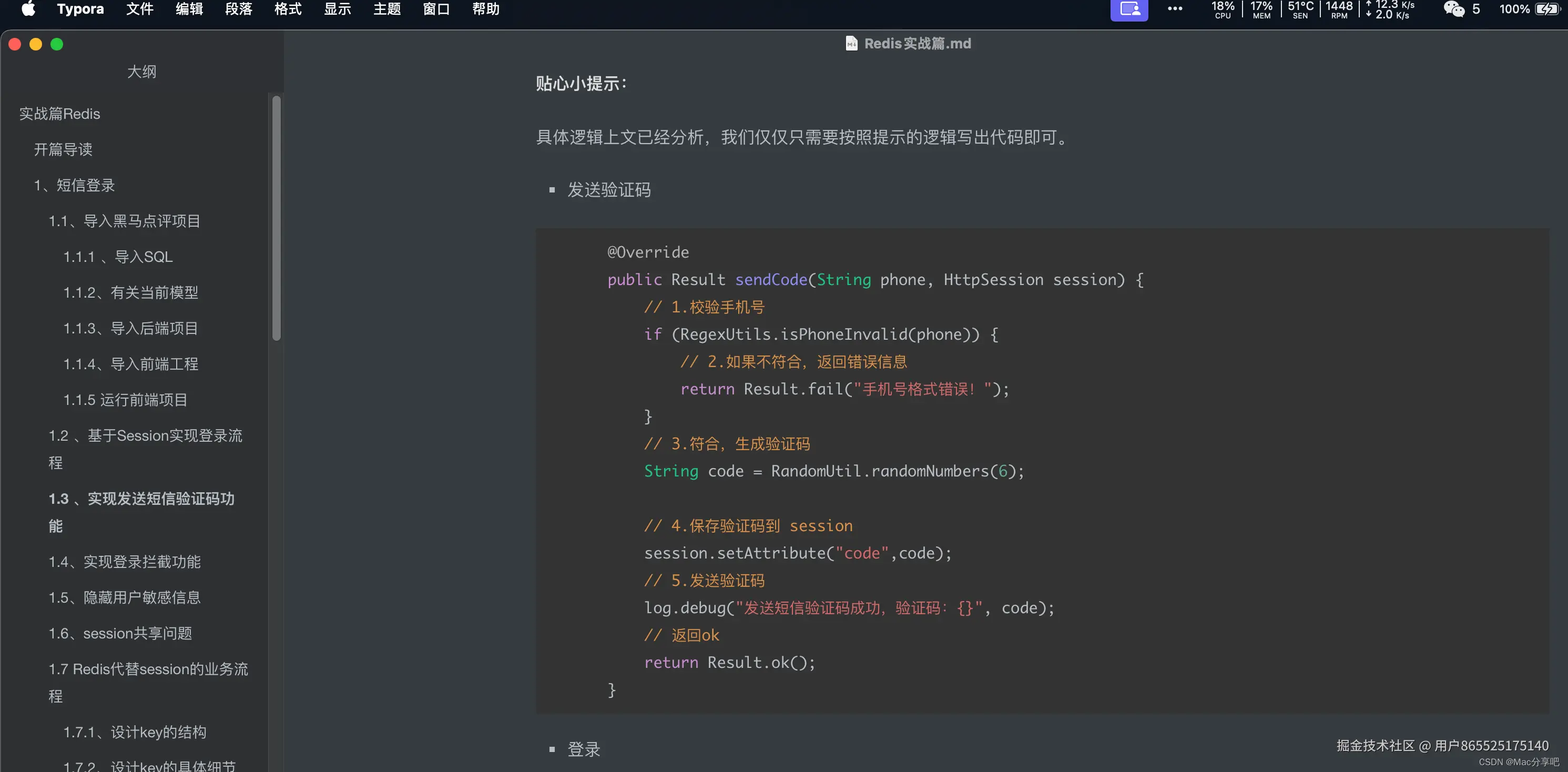This screenshot has height=772, width=1568.
Task: Open the network speed monitor
Action: click(x=1390, y=9)
